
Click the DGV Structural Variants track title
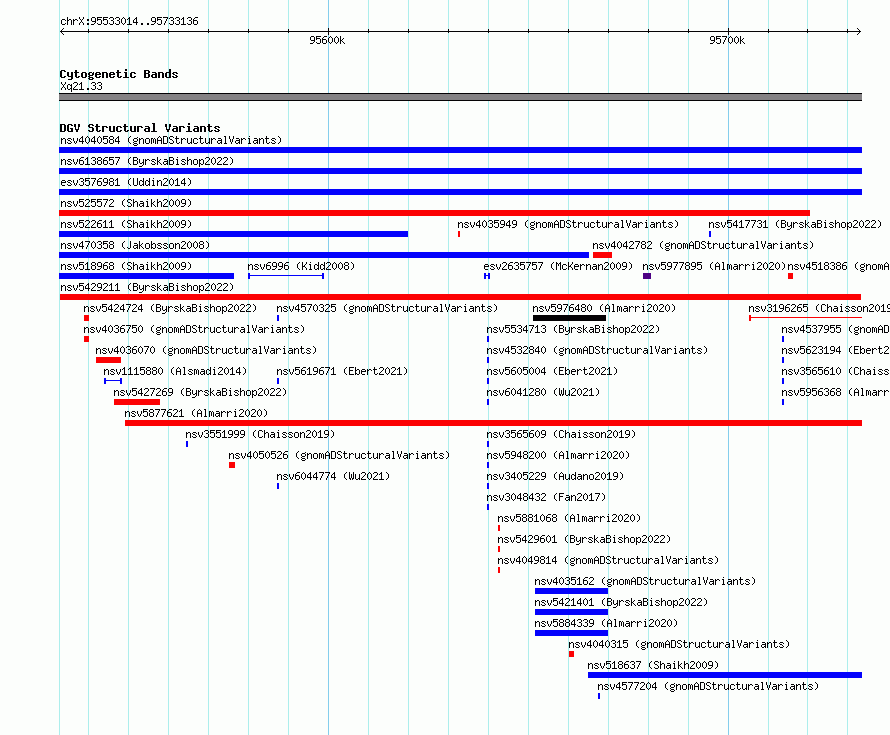140,128
